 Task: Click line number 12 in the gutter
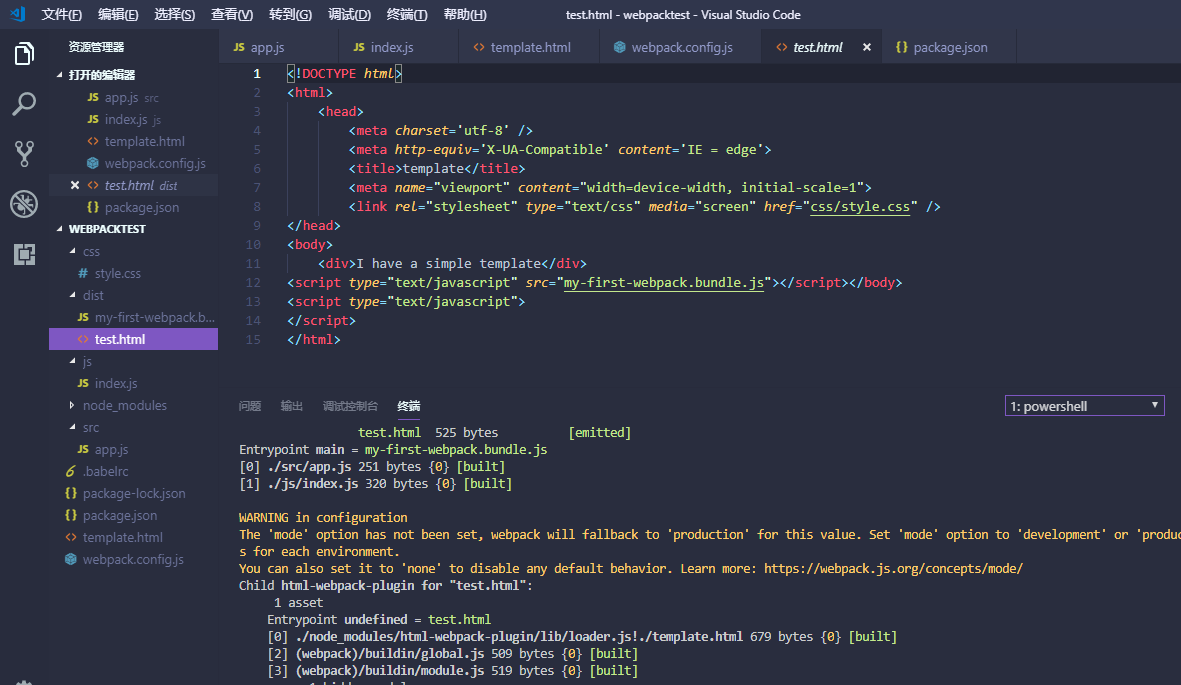253,283
